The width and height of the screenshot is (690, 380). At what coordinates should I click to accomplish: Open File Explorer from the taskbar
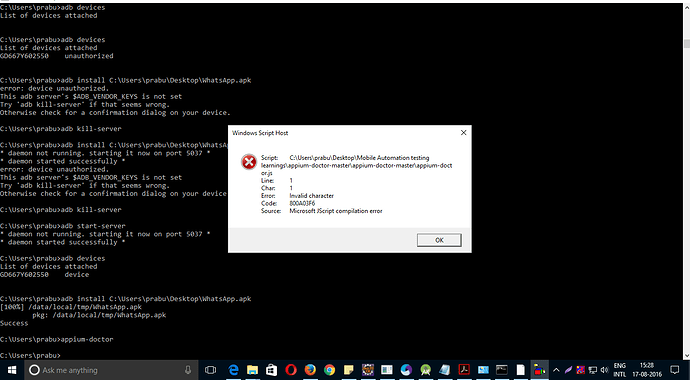[252, 370]
